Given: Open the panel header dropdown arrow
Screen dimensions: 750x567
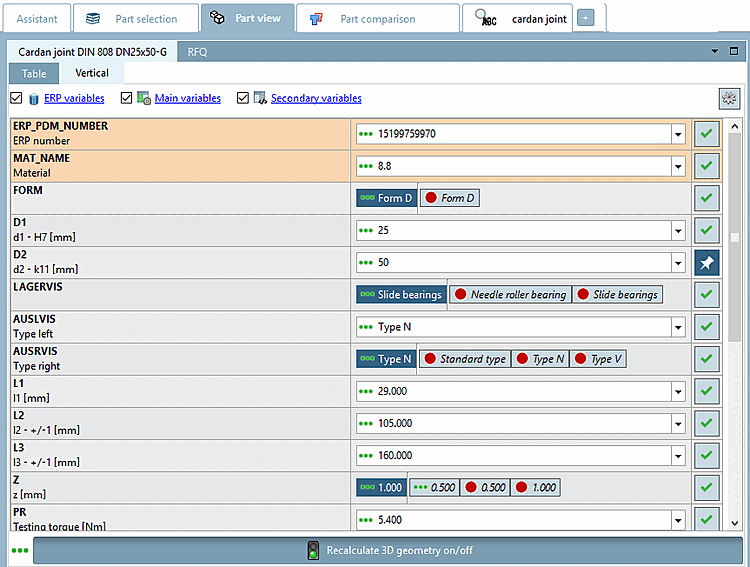Looking at the screenshot, I should 714,51.
